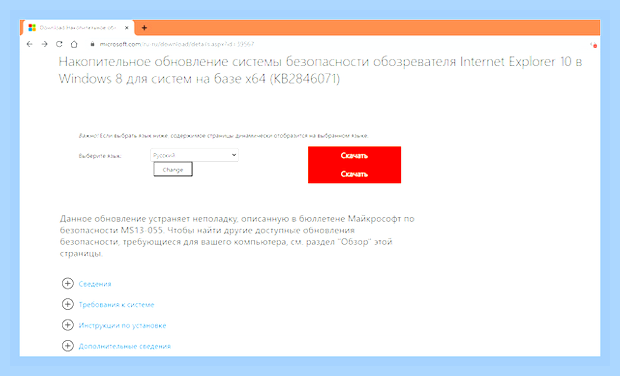Reload the page with the refresh icon
Screen dimensions: 620x376
pyautogui.click(x=59, y=44)
